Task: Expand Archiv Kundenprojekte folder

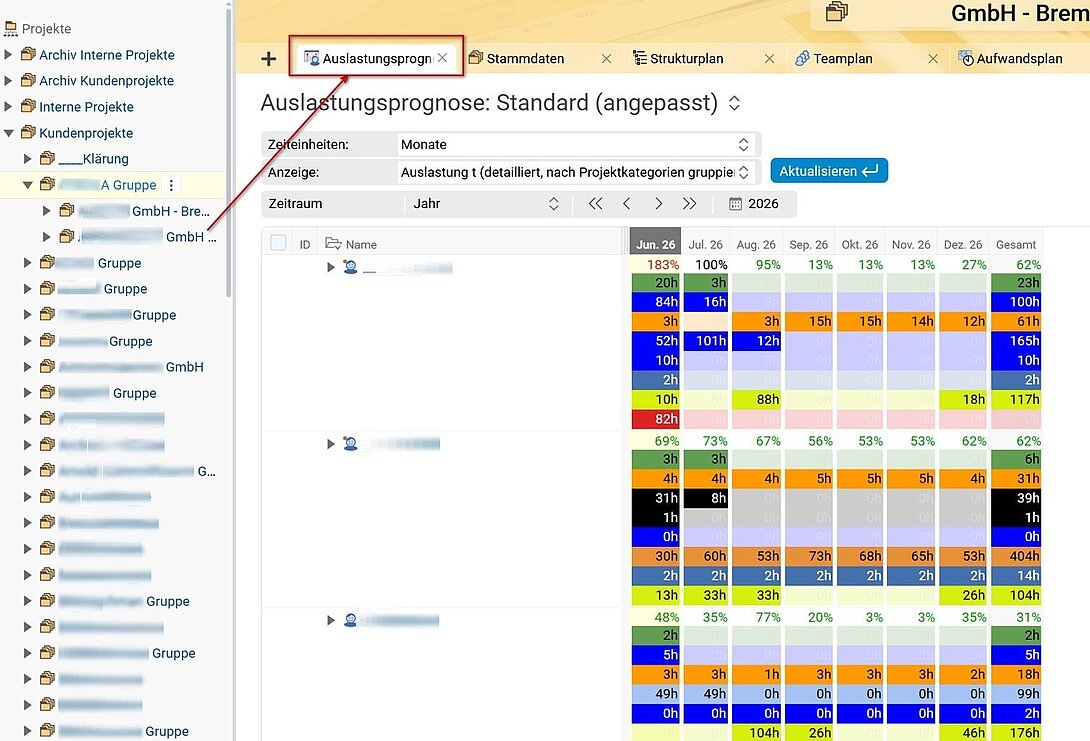Action: [x=8, y=81]
